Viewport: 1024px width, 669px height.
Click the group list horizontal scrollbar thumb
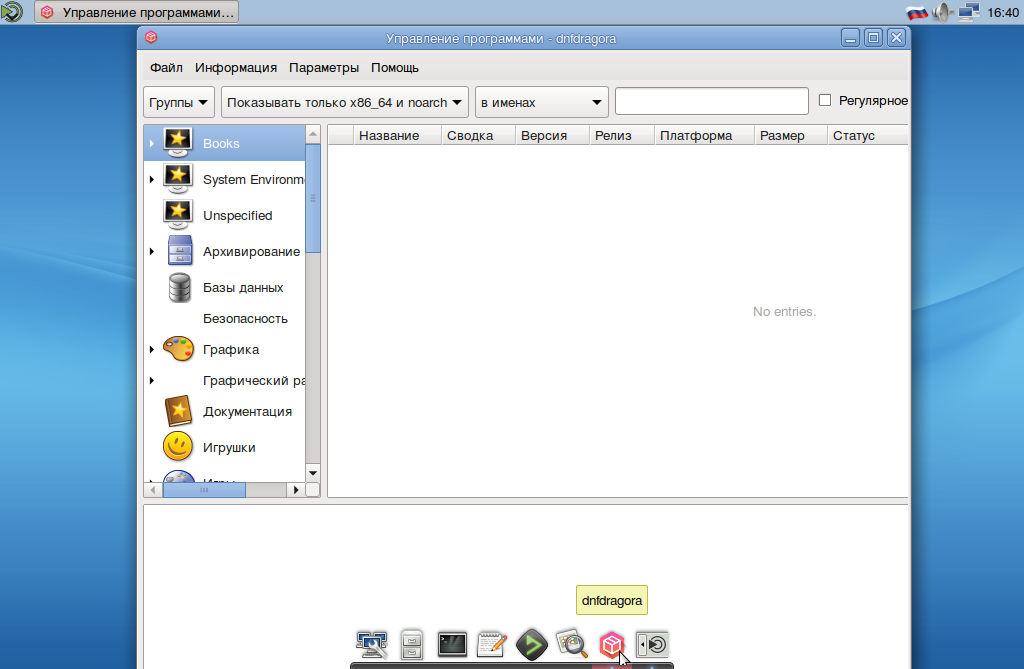pyautogui.click(x=204, y=489)
